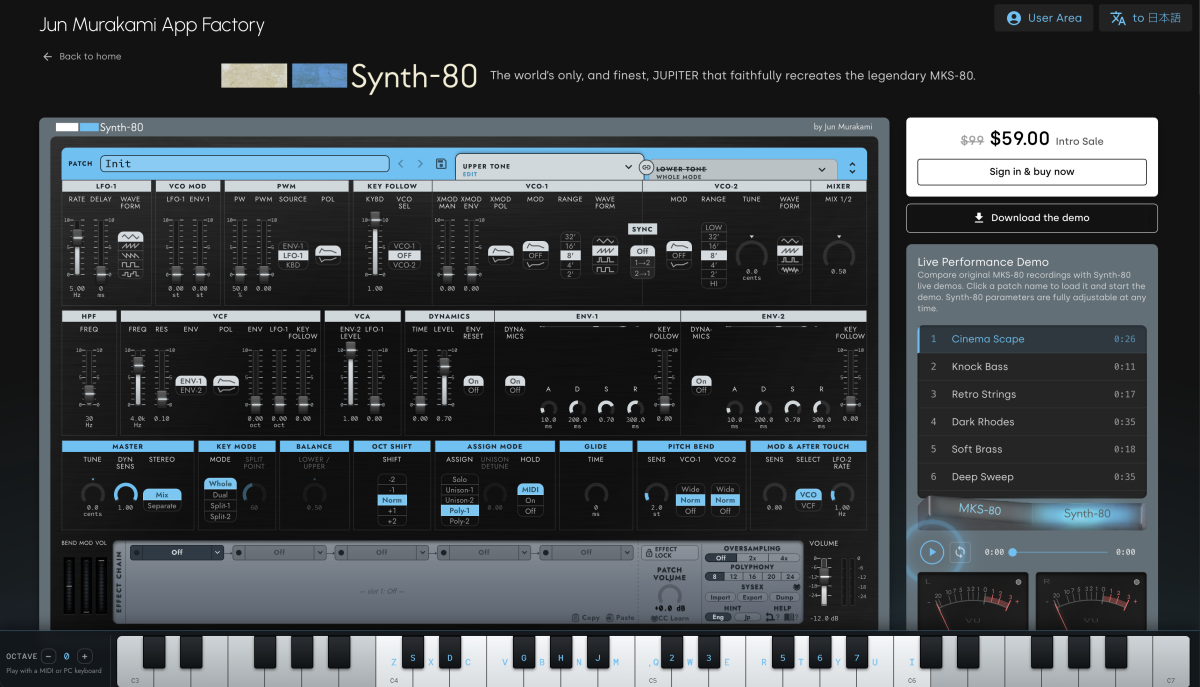Viewport: 1200px width, 687px height.
Task: Click the Paste effect chain icon
Action: coord(610,617)
